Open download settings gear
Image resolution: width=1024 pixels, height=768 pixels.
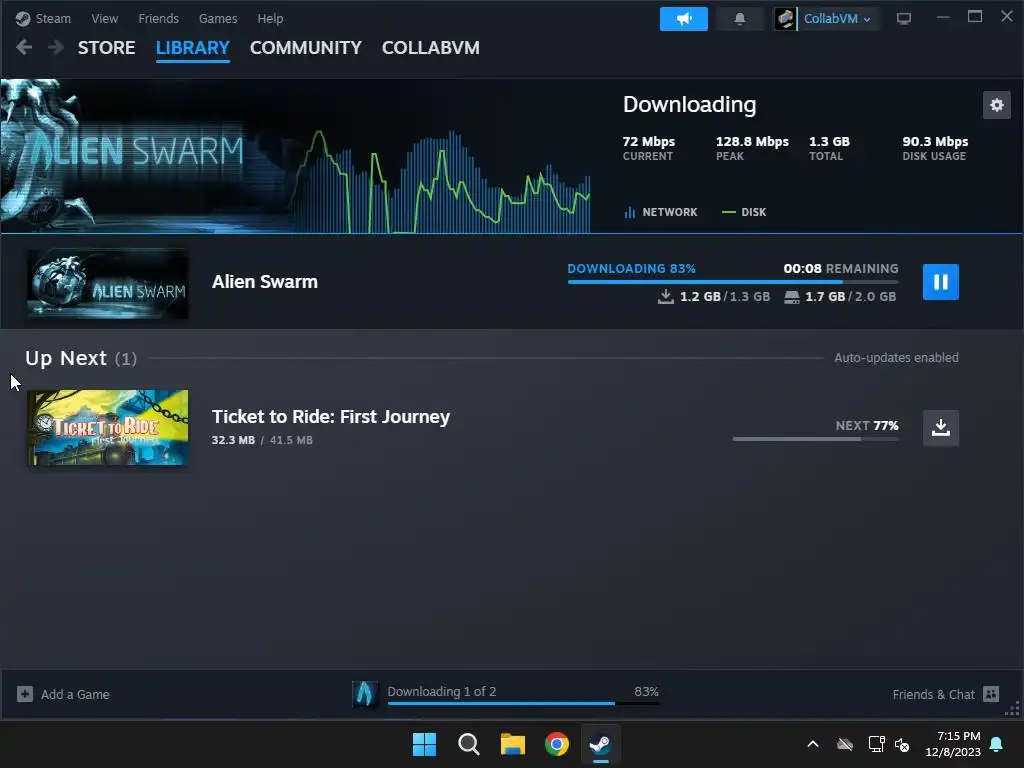pyautogui.click(x=997, y=104)
